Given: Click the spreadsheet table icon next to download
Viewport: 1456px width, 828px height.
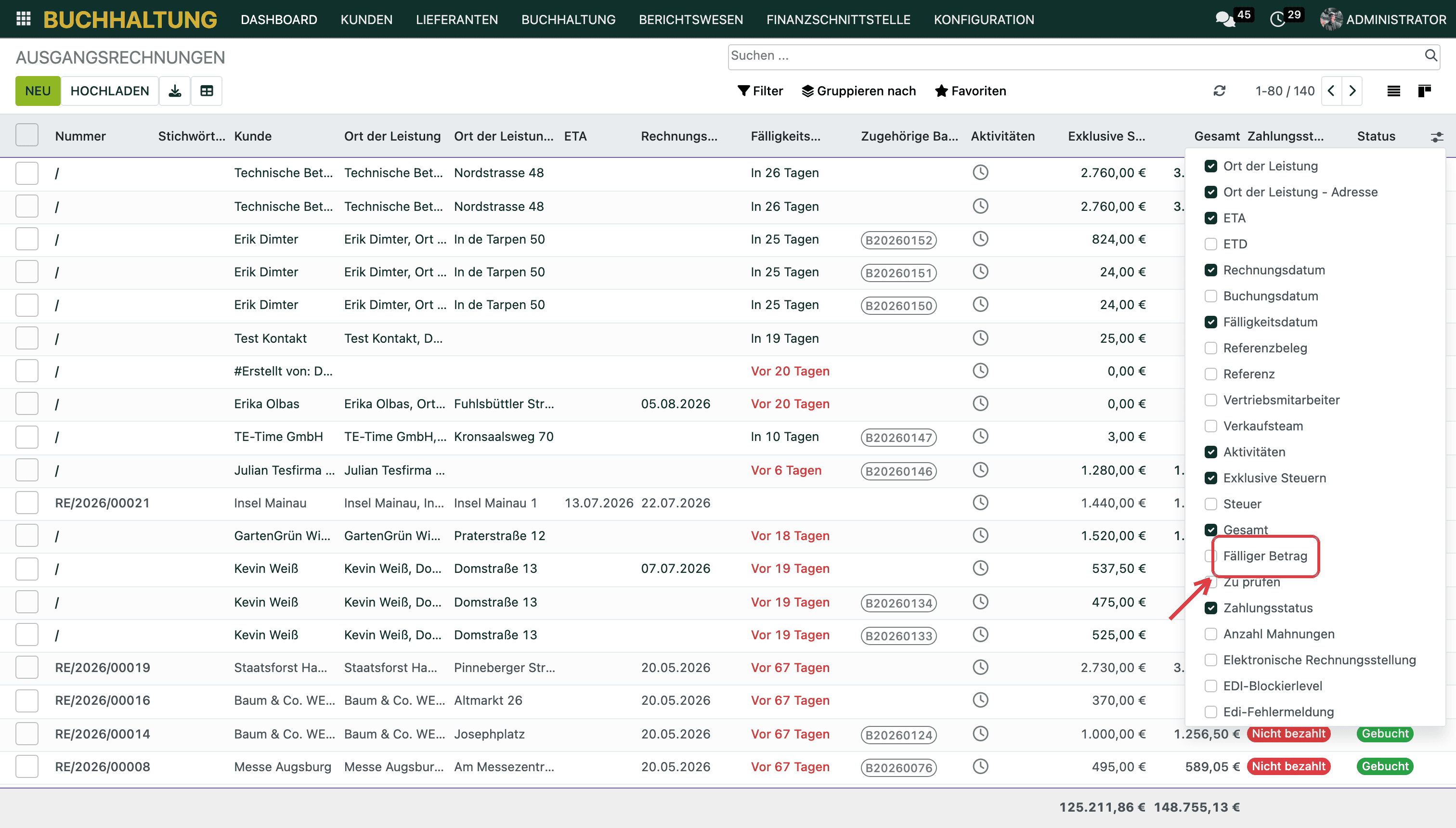Looking at the screenshot, I should (x=207, y=91).
